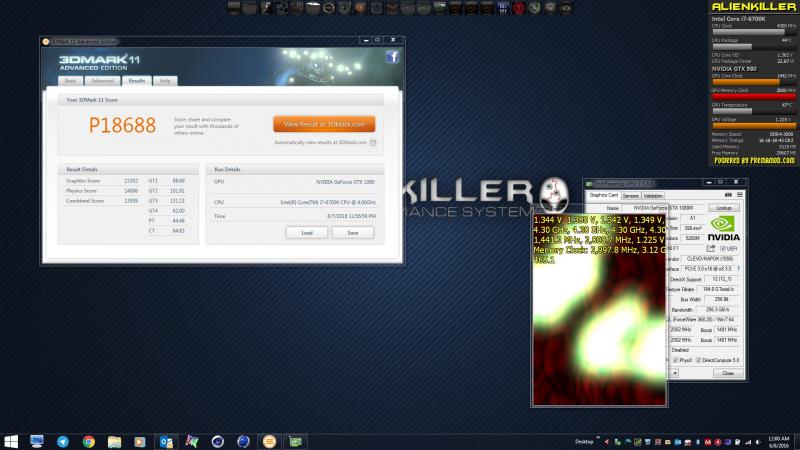Open Telegram from the taskbar

63,441
